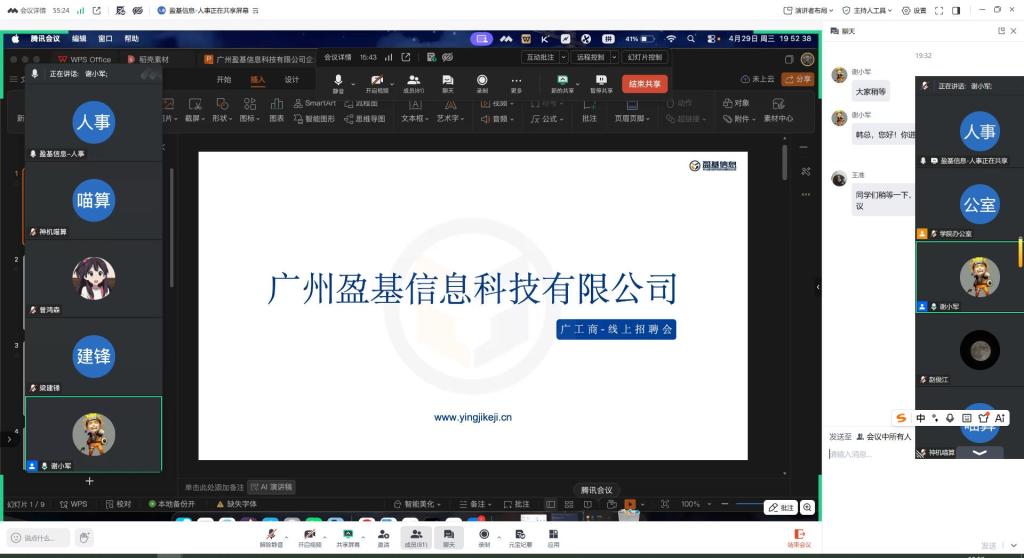
Task: Select 谢小军 video tile in right strip
Action: click(969, 277)
